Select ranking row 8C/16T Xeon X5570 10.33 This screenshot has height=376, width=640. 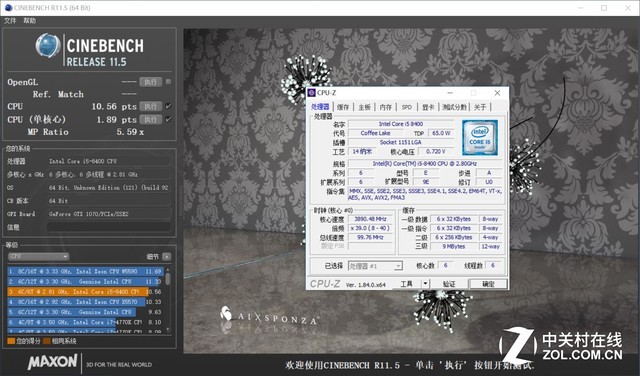(x=85, y=302)
